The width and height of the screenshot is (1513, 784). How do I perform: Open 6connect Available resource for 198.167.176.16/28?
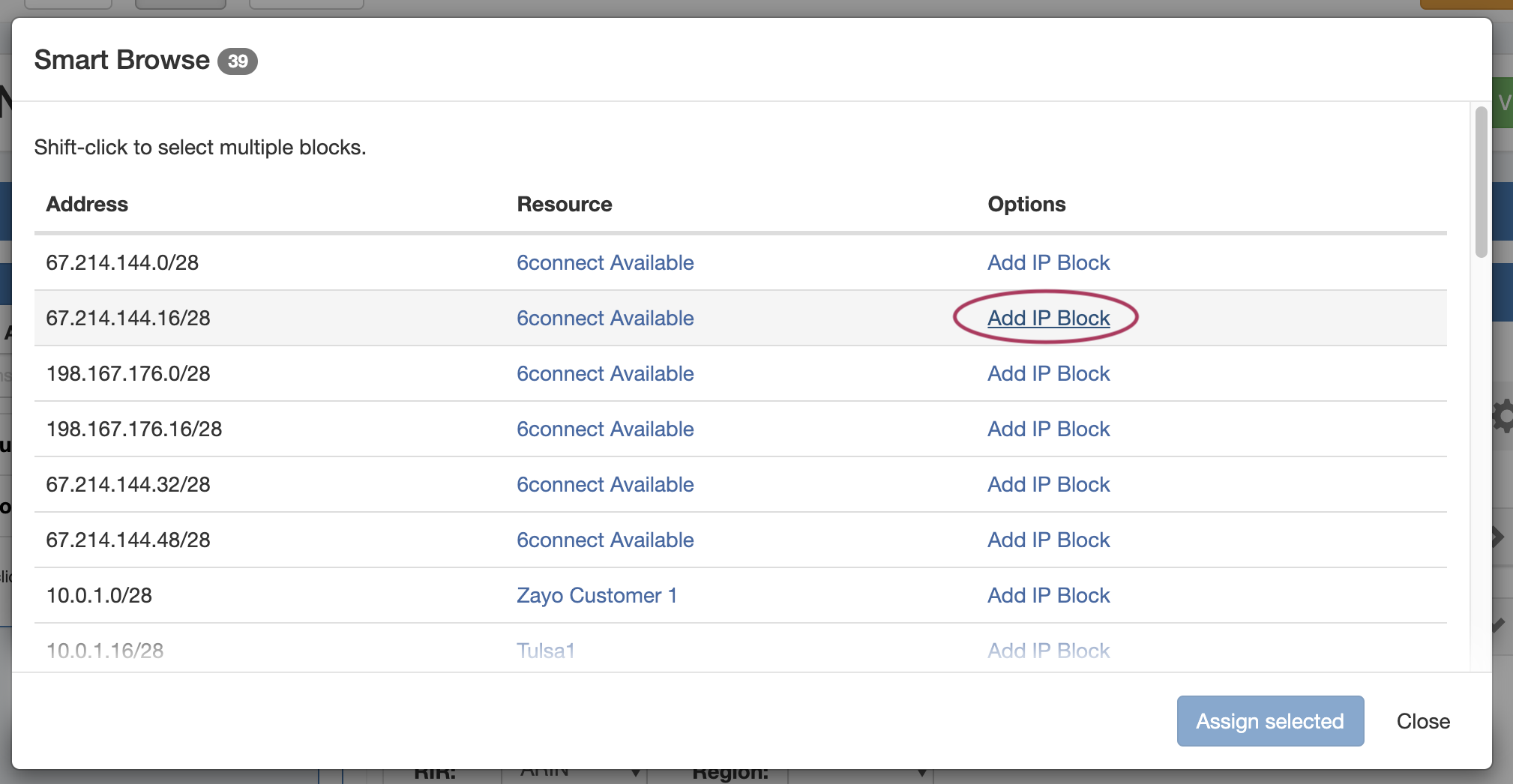pos(605,429)
